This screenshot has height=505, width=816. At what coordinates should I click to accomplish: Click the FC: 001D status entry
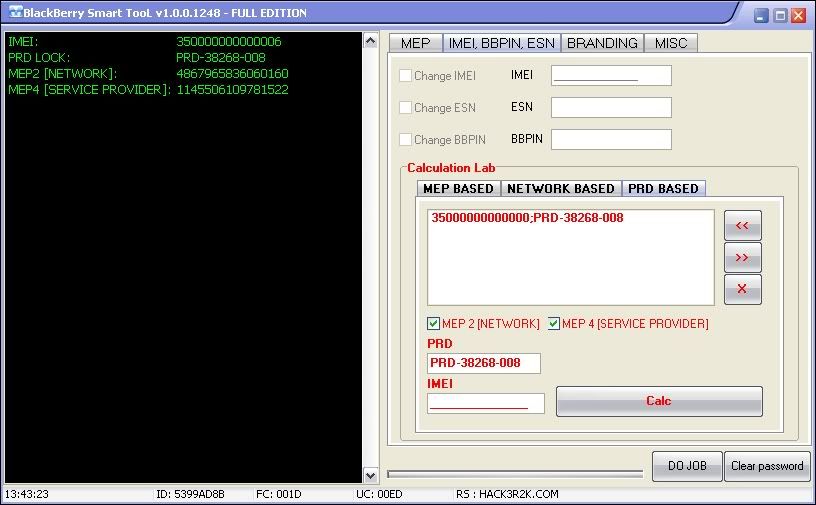point(278,494)
